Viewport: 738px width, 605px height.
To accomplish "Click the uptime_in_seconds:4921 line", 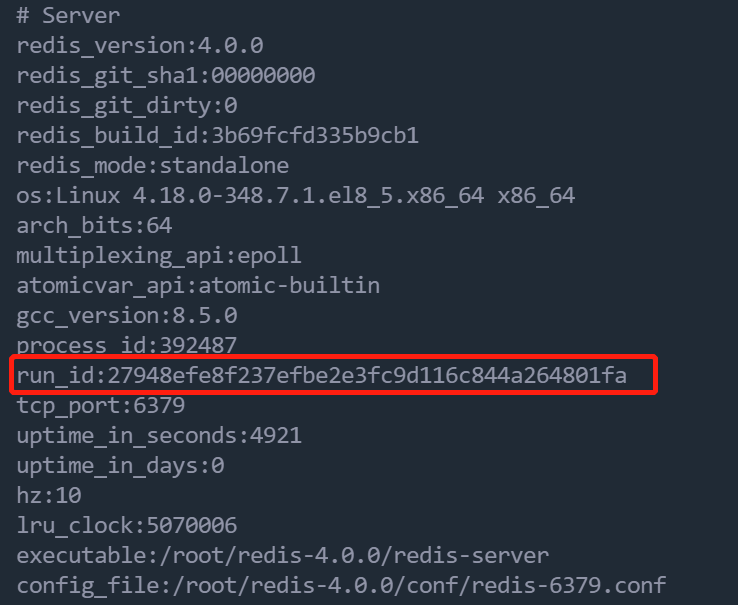I will [x=158, y=436].
